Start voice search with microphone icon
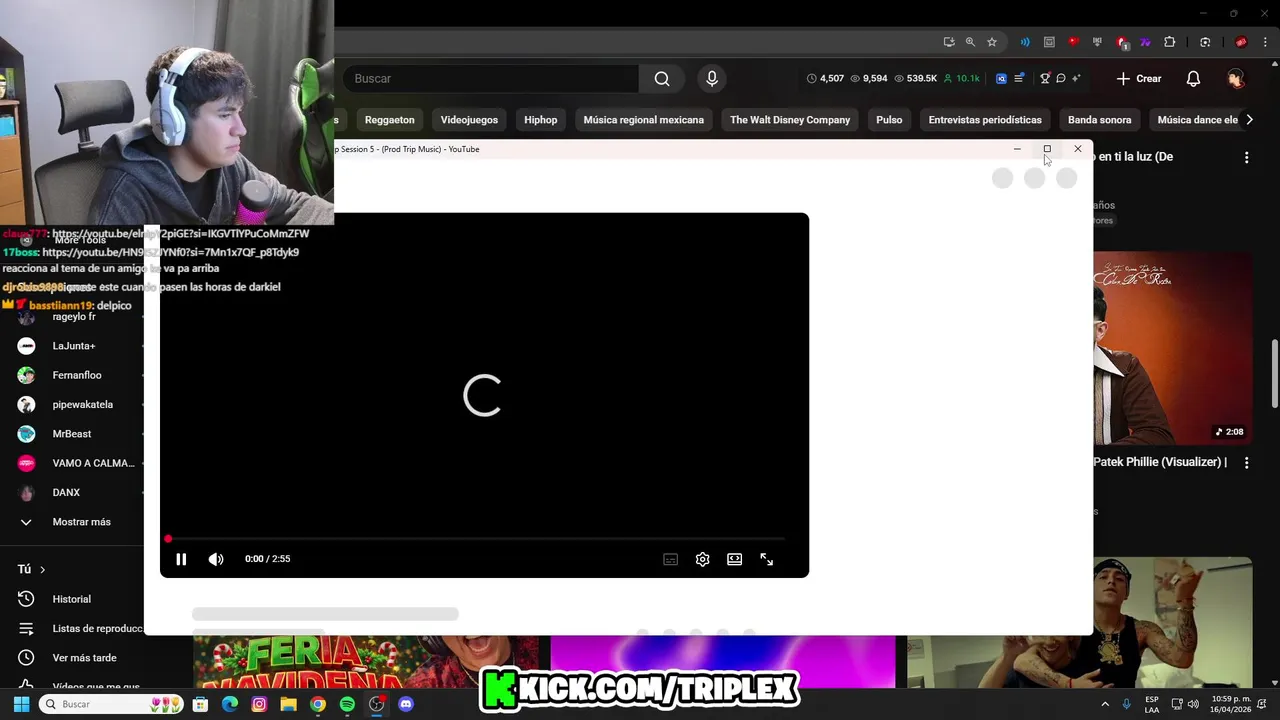 point(712,79)
